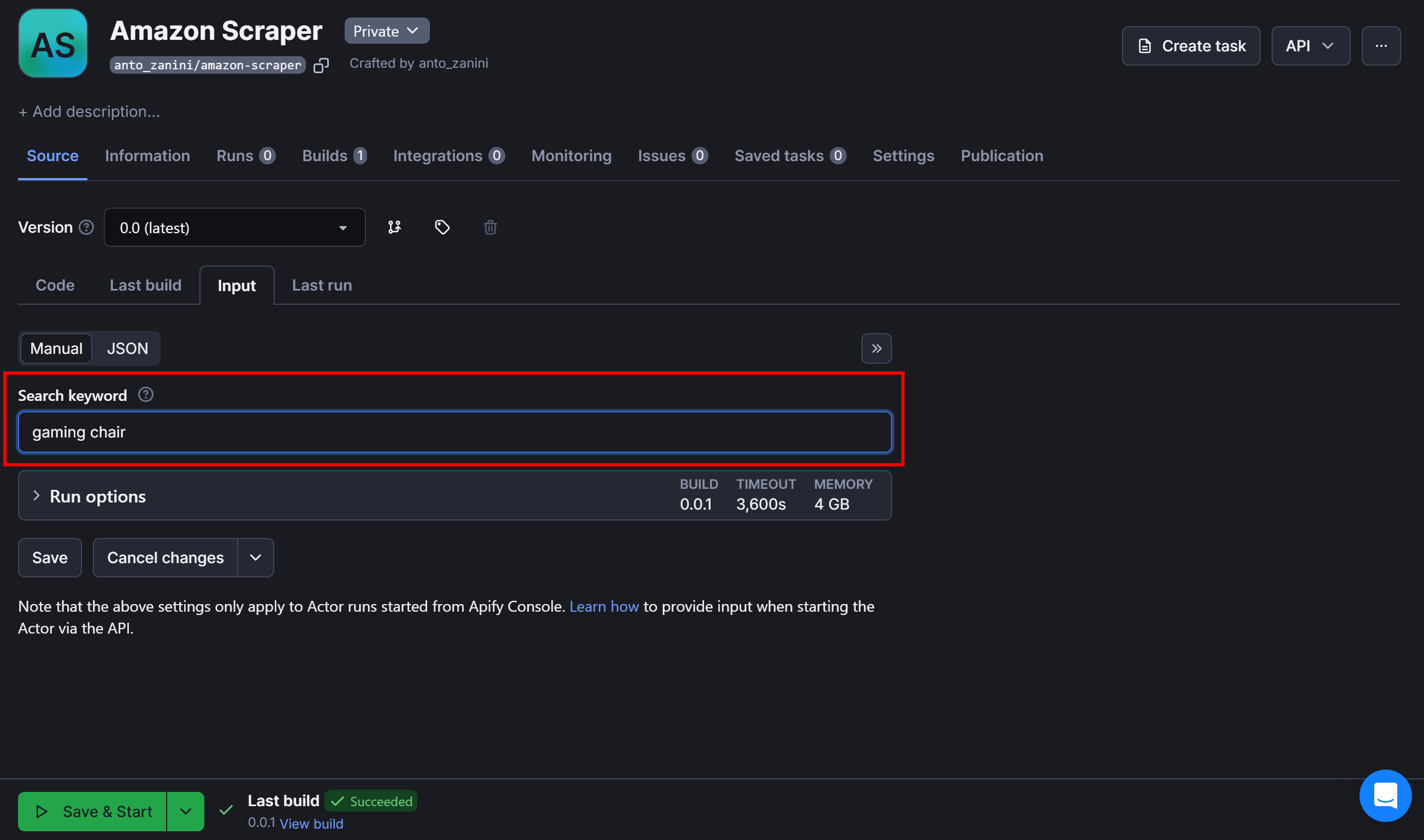Click the Create task button
The height and width of the screenshot is (840, 1424).
tap(1191, 46)
